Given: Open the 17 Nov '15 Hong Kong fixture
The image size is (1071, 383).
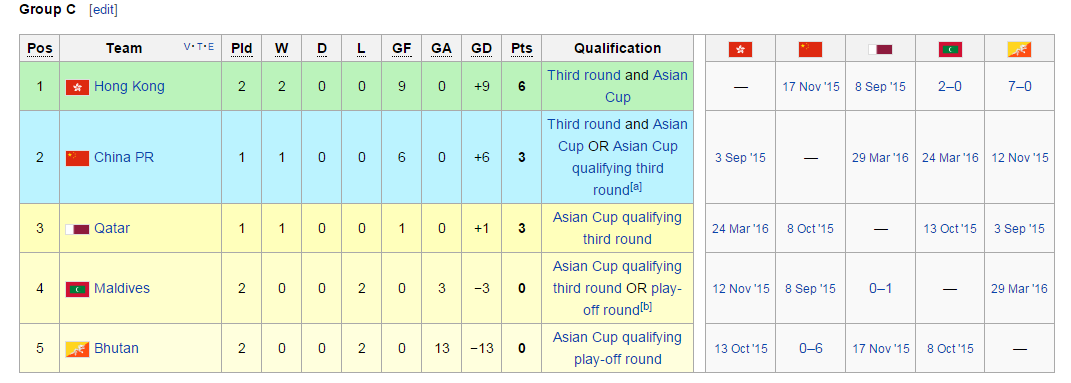Looking at the screenshot, I should (810, 87).
